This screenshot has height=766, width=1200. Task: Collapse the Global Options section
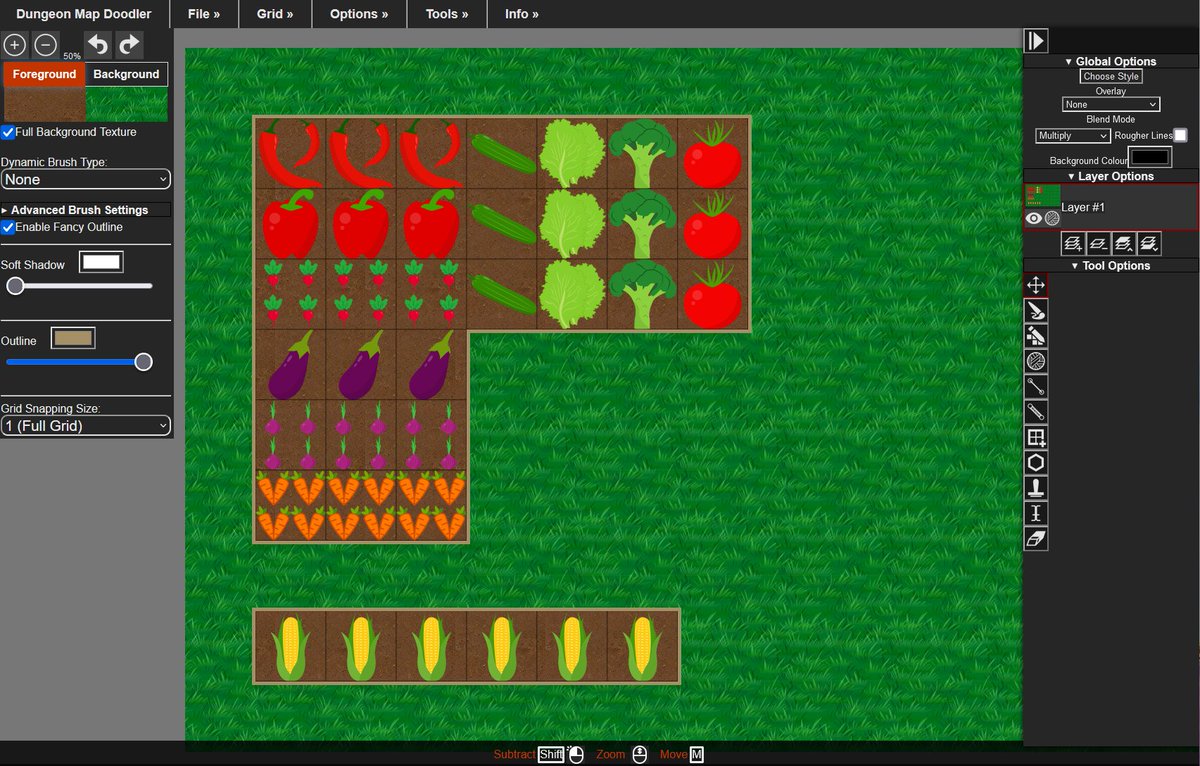tap(1110, 61)
